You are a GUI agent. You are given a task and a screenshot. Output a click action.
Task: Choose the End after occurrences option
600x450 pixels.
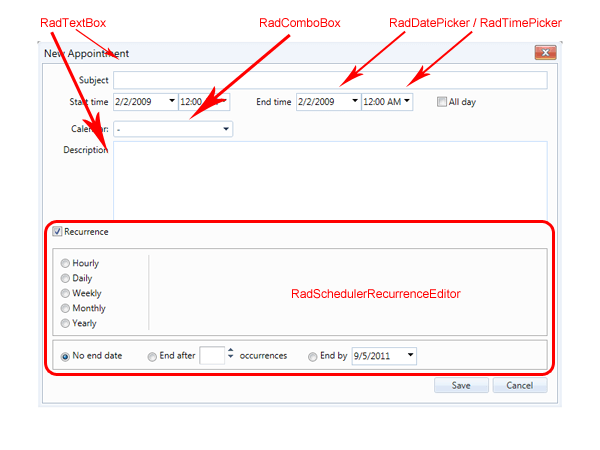point(152,356)
